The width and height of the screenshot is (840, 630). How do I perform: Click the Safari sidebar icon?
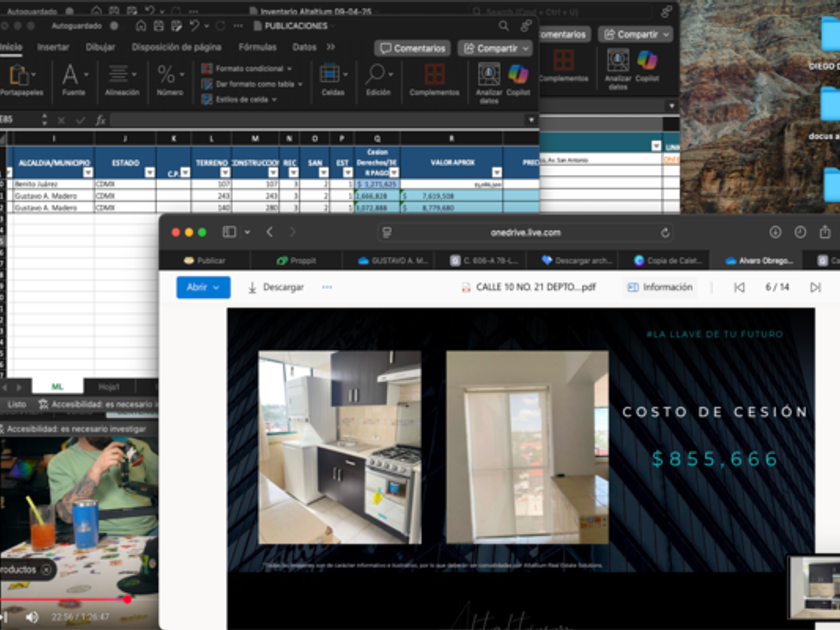(x=230, y=232)
